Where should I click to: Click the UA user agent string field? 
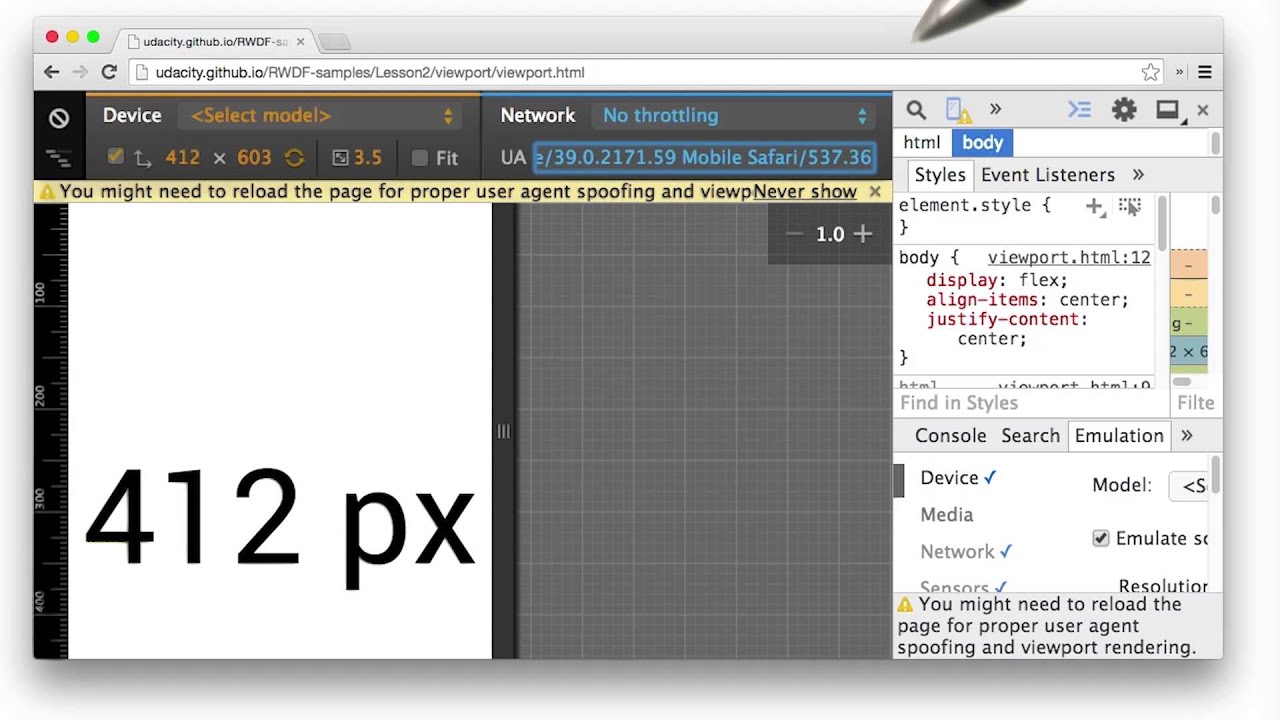(704, 158)
